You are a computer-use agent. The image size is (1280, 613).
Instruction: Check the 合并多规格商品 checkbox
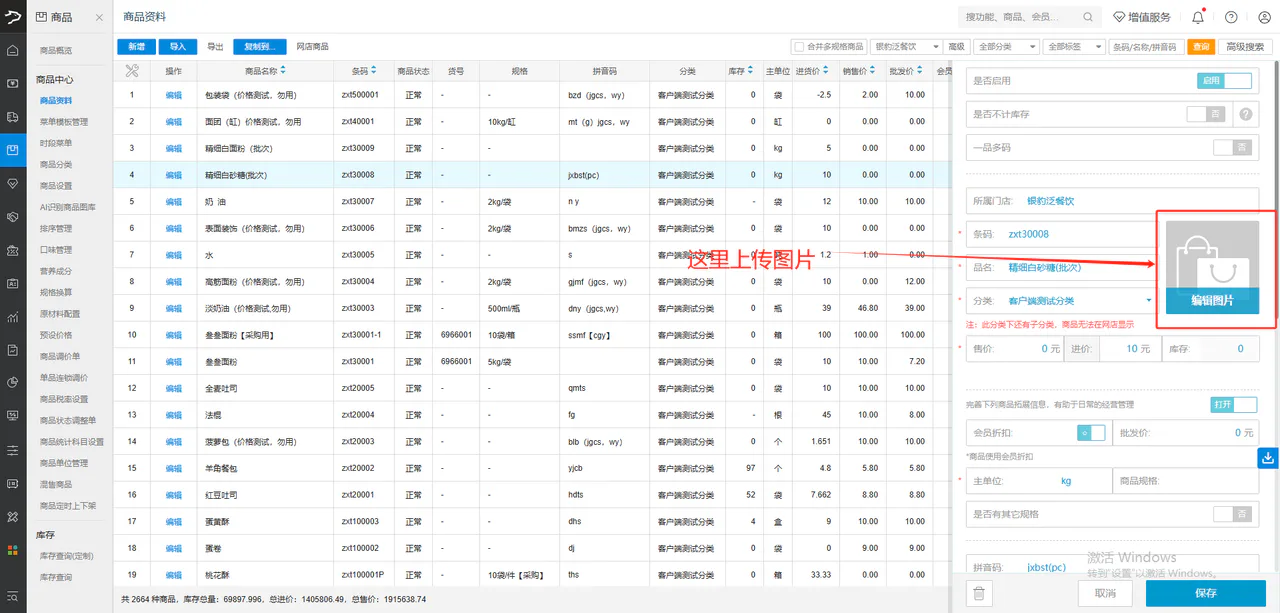pyautogui.click(x=798, y=47)
